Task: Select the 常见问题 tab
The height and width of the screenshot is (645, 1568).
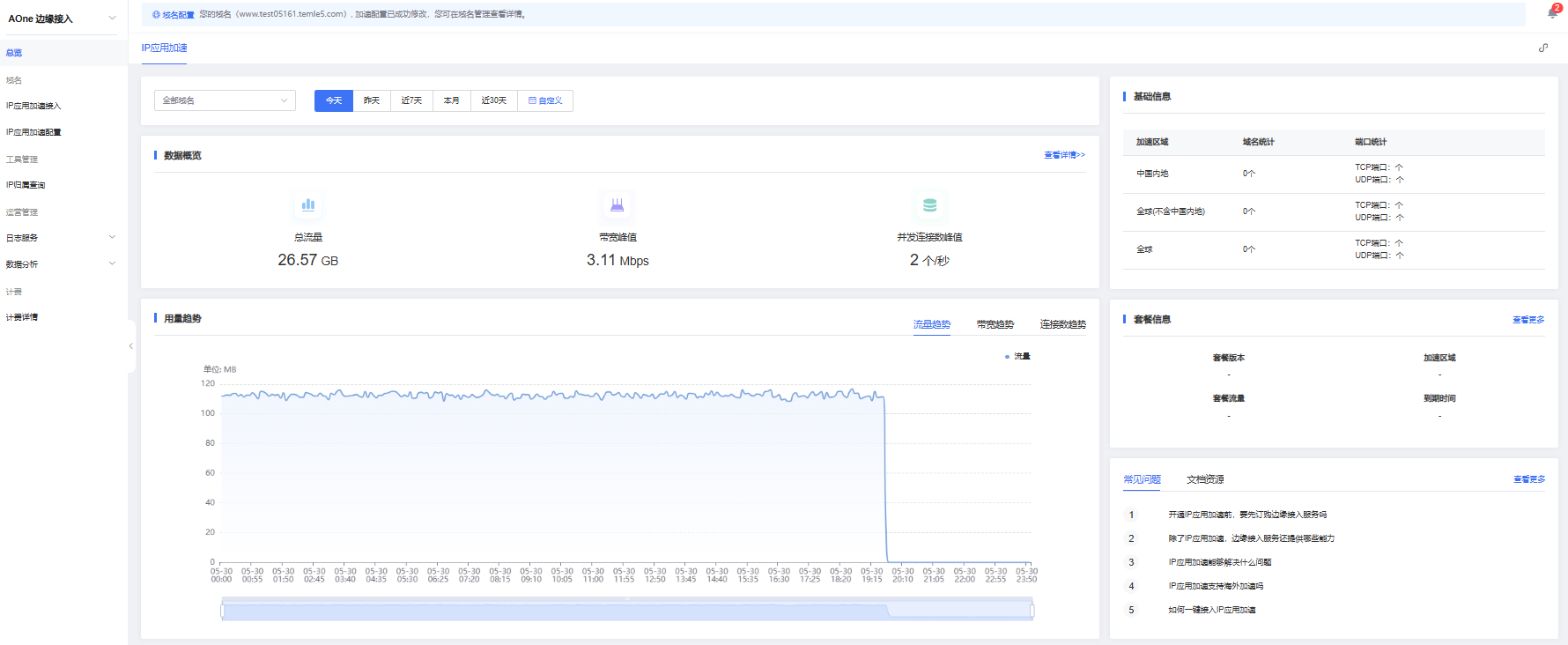Action: coord(1142,479)
